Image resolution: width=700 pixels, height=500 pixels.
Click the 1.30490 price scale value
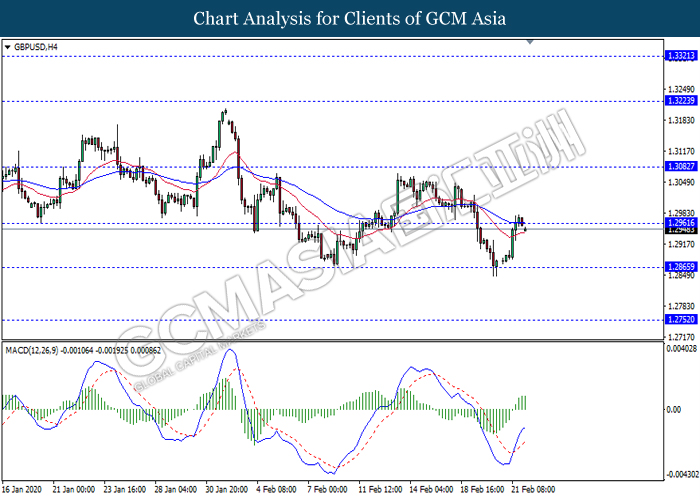681,182
